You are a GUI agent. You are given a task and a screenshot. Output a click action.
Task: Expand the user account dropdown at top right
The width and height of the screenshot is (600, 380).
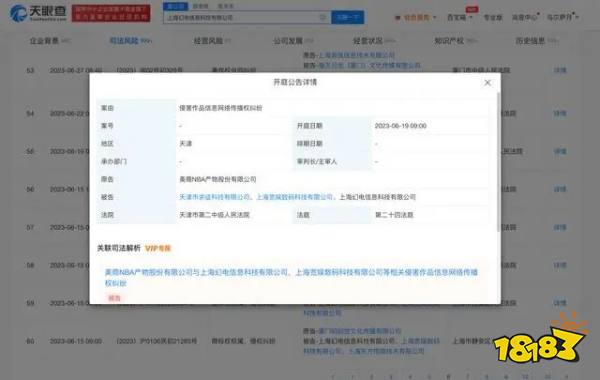pyautogui.click(x=562, y=18)
